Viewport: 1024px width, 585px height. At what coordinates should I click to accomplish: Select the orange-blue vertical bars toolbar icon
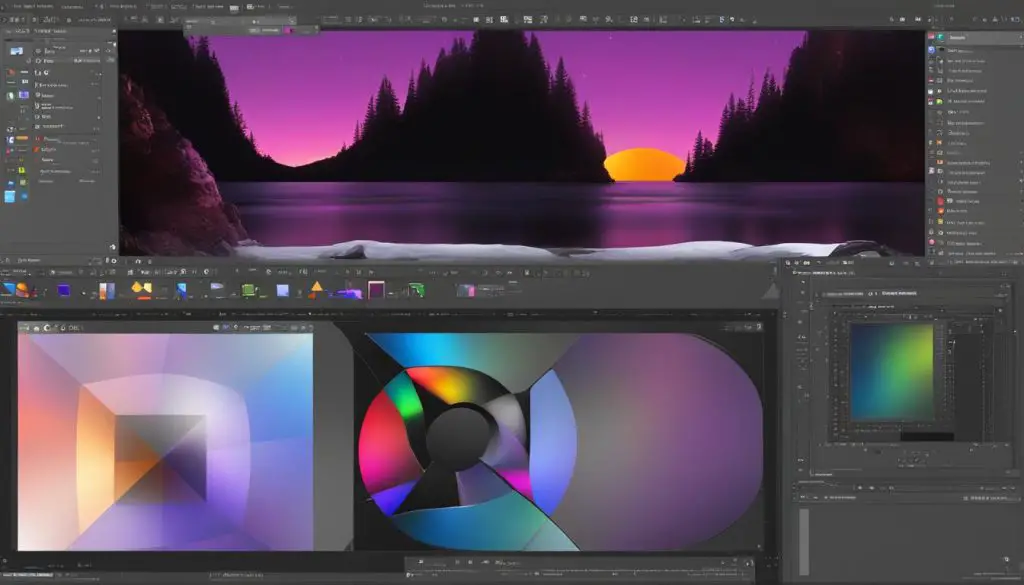point(107,291)
